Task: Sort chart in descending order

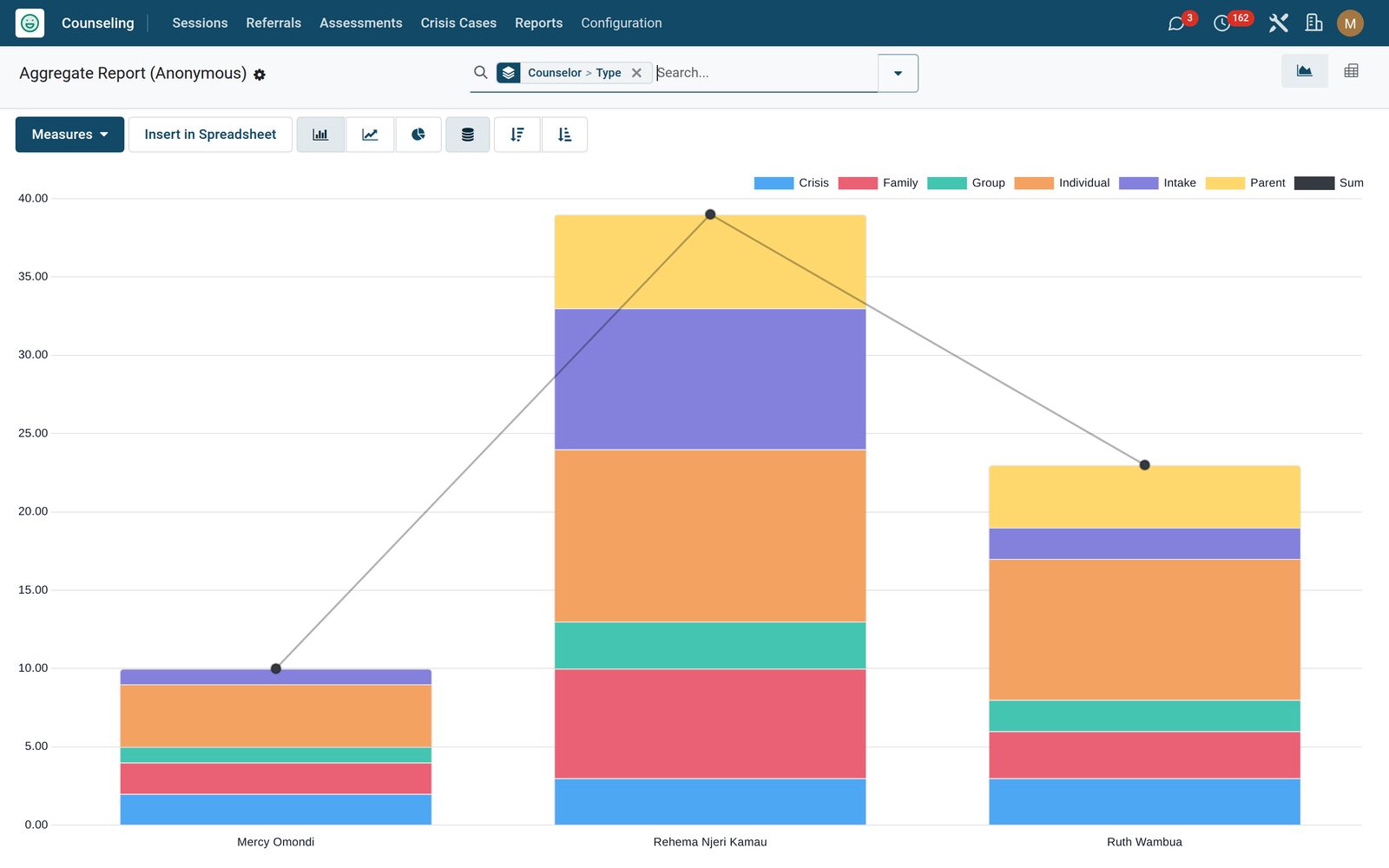Action: pyautogui.click(x=517, y=135)
